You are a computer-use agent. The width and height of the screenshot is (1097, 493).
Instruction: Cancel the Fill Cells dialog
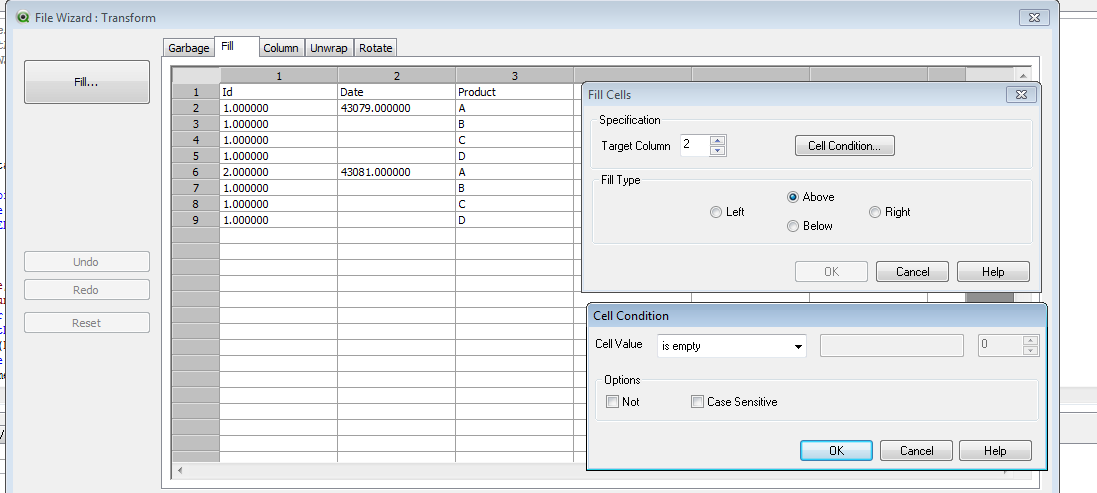click(912, 272)
